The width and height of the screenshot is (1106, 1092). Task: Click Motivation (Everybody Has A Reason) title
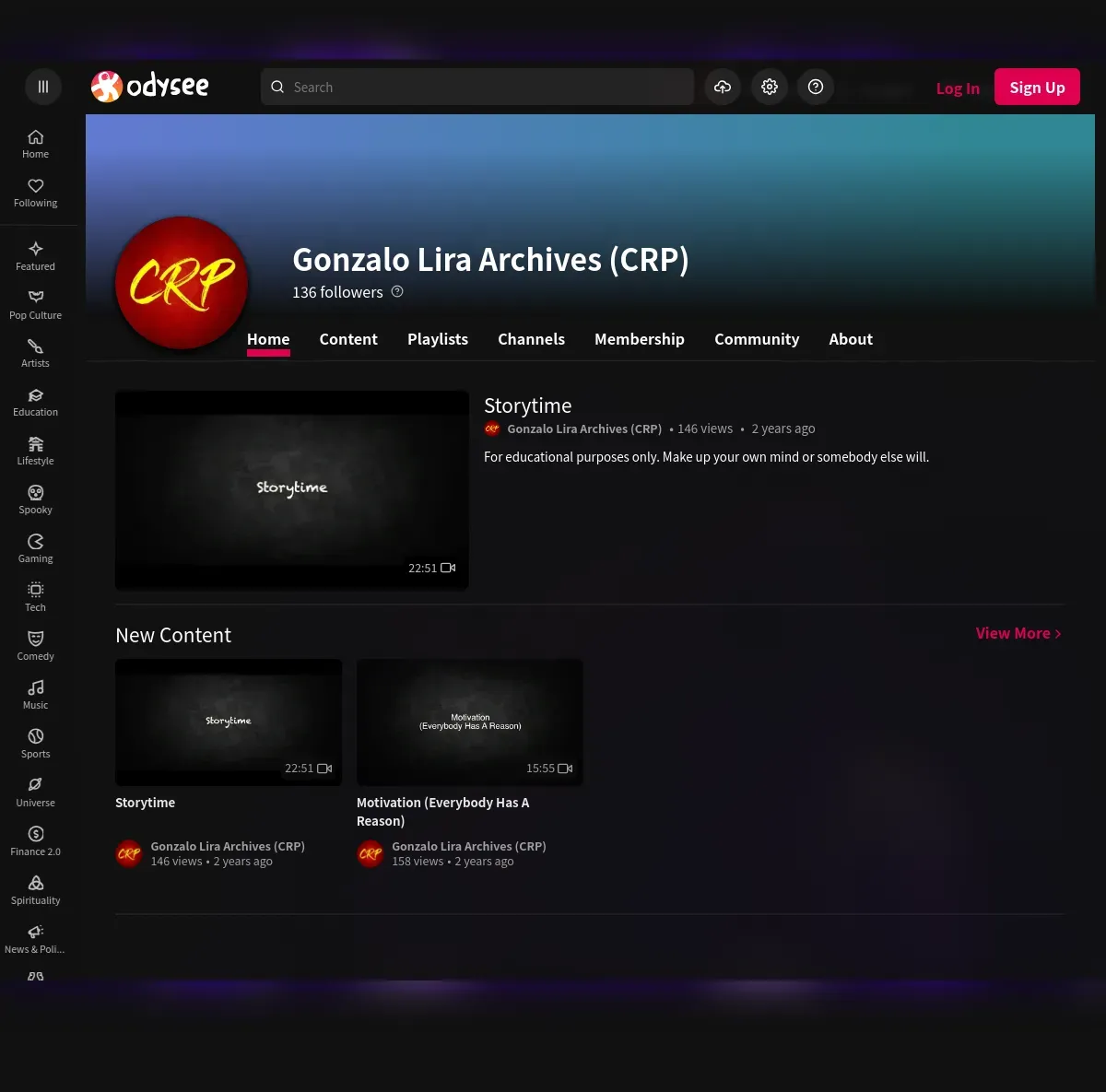point(443,812)
